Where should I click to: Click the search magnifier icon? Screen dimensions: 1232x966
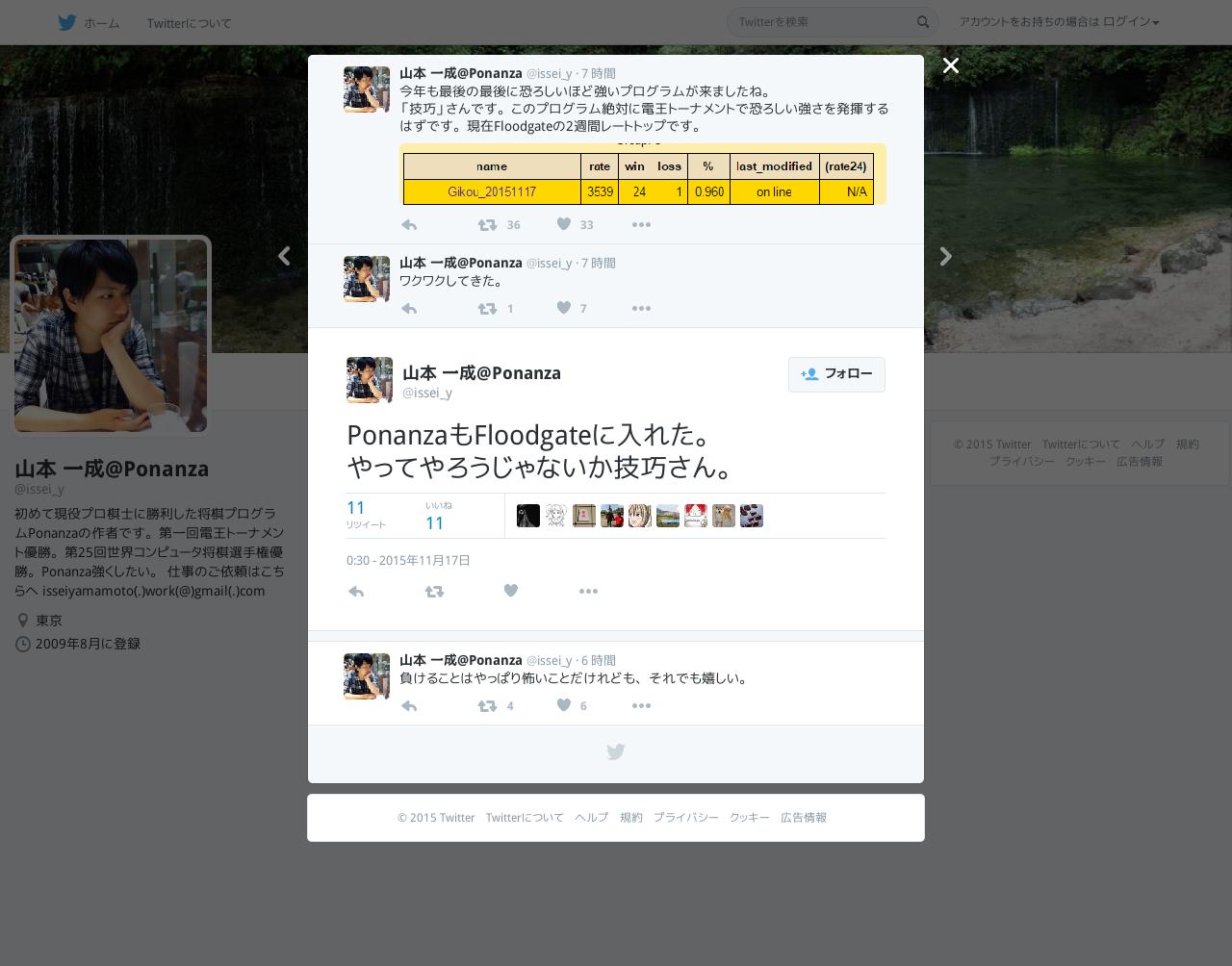[x=923, y=22]
